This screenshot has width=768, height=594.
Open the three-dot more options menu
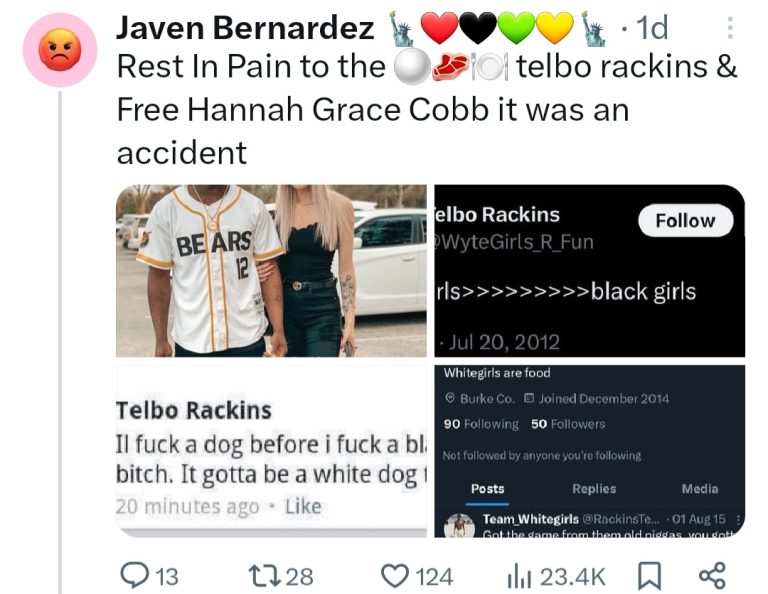730,28
